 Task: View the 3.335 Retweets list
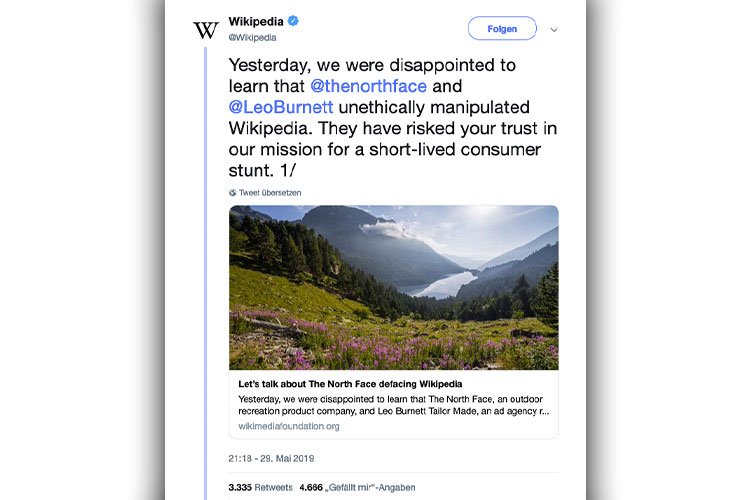[260, 488]
